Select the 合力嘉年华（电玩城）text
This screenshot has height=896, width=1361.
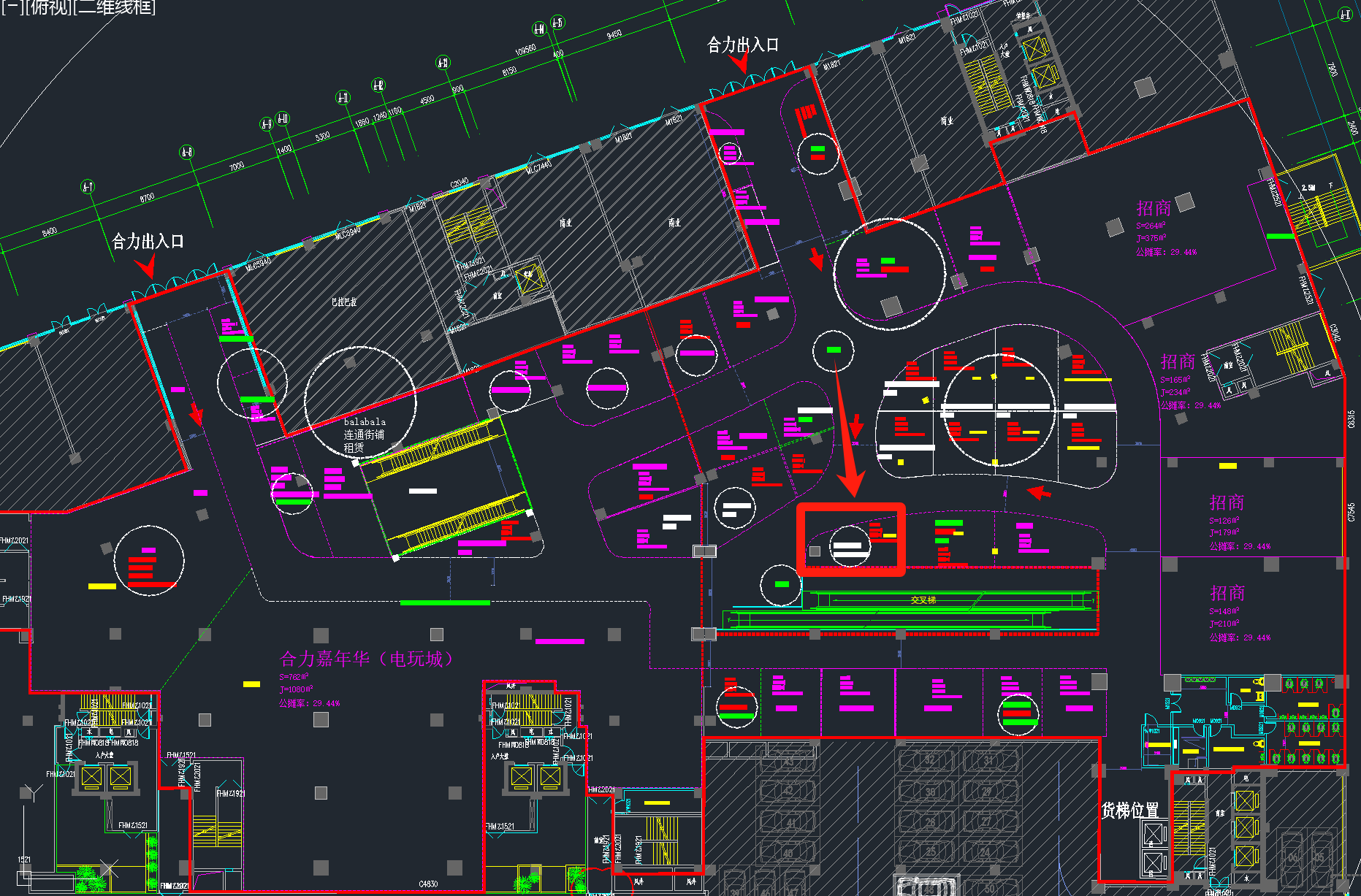pos(367,659)
